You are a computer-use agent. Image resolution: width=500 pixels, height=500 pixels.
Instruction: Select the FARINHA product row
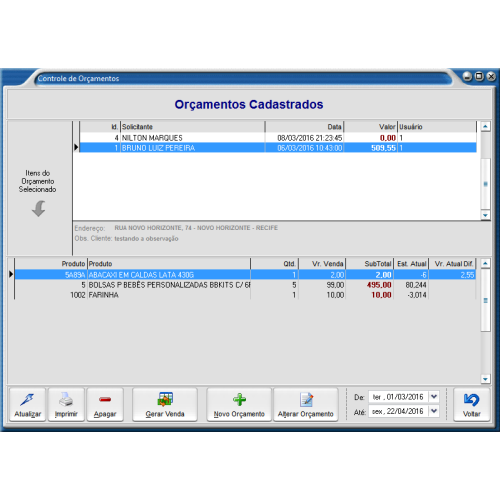point(245,295)
